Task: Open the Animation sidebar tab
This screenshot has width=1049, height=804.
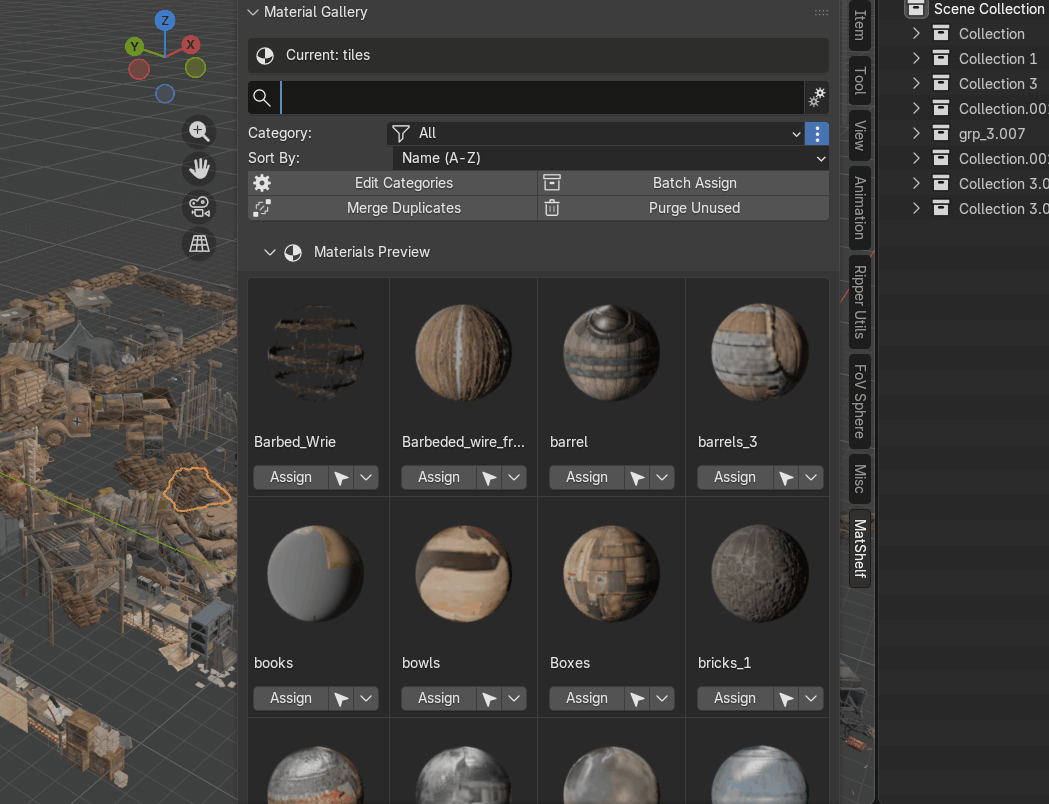Action: point(860,207)
